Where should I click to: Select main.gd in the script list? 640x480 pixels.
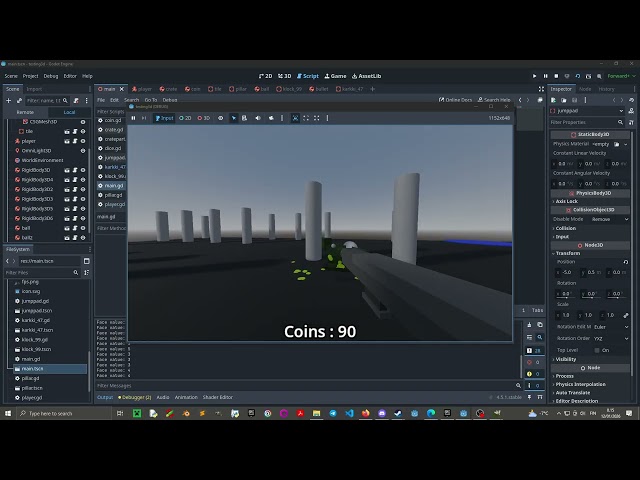[111, 186]
